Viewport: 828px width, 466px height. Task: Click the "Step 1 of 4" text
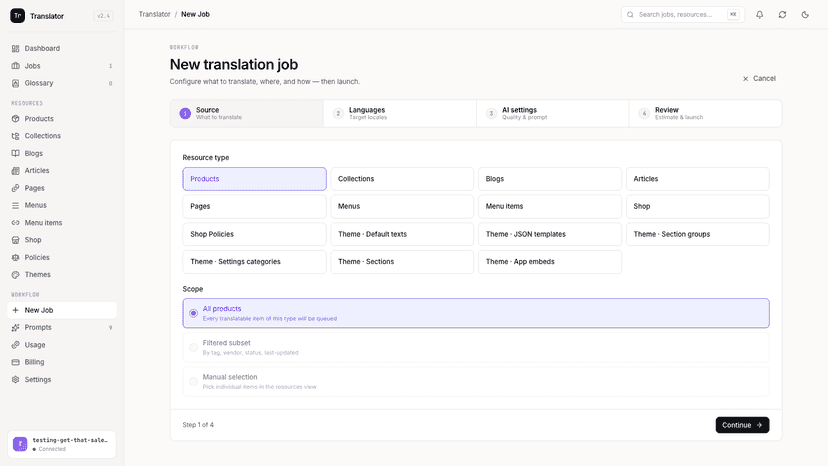(x=198, y=425)
